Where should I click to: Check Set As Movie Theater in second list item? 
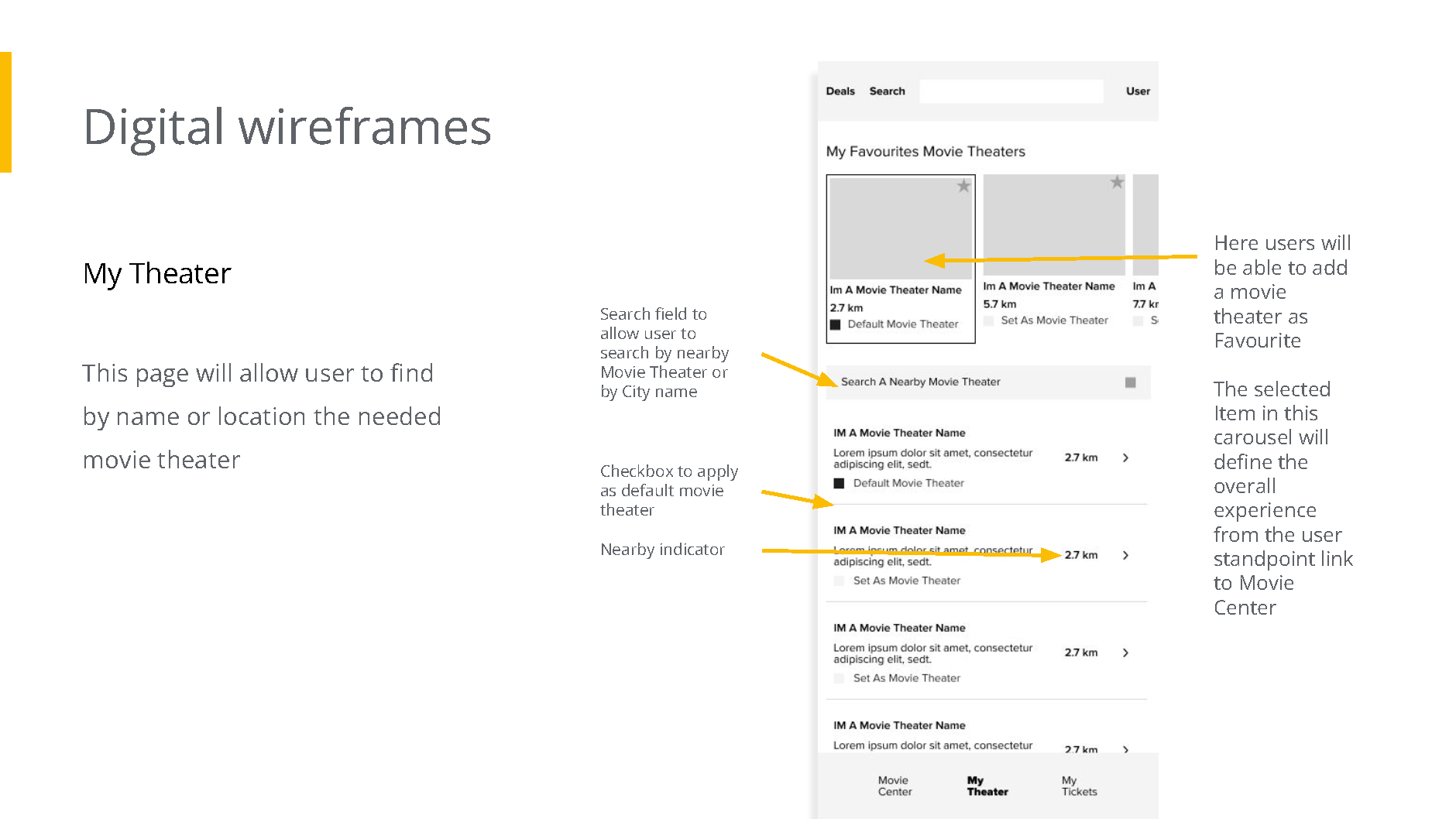point(839,581)
